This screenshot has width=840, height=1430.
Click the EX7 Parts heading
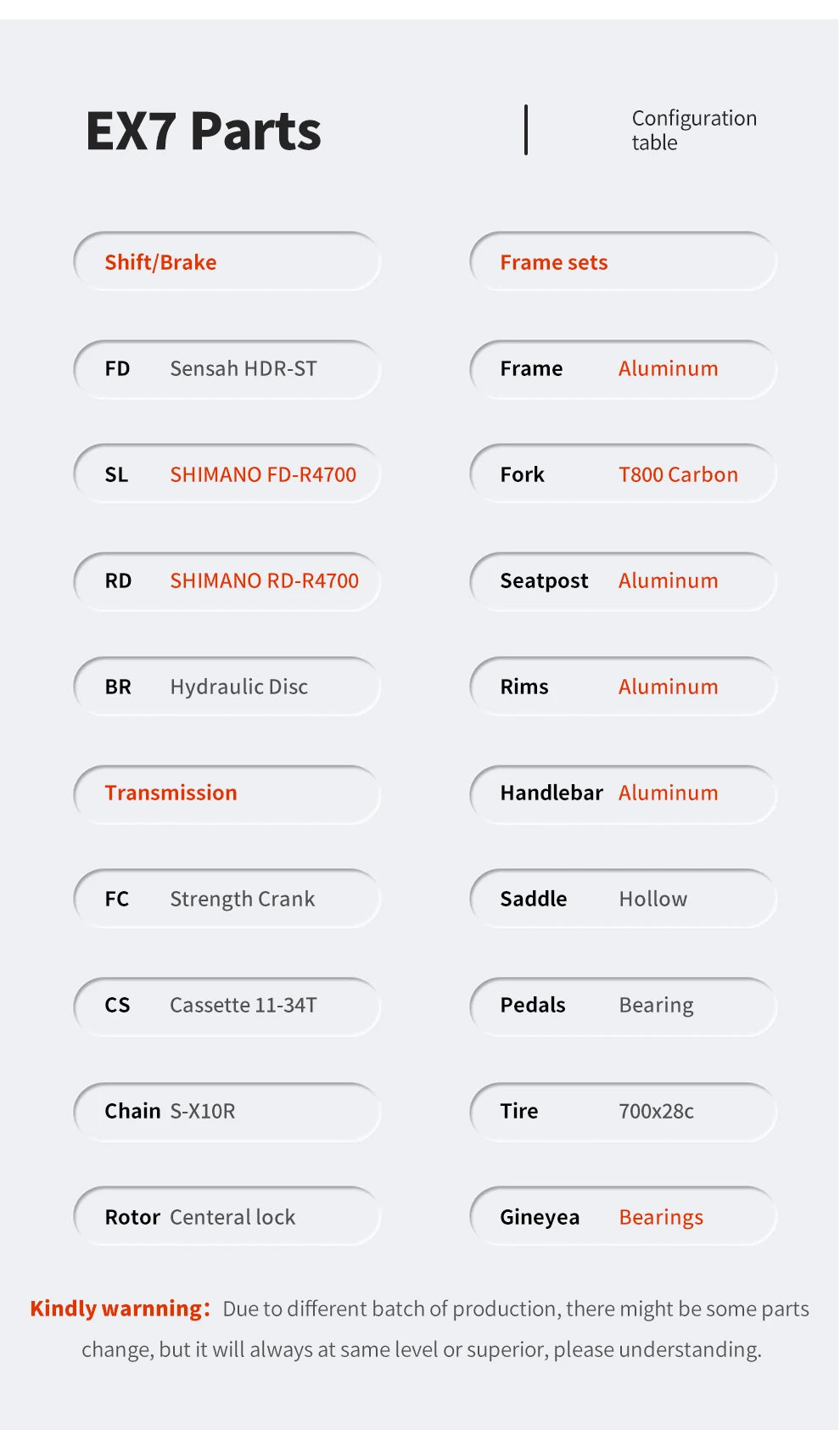click(x=204, y=132)
